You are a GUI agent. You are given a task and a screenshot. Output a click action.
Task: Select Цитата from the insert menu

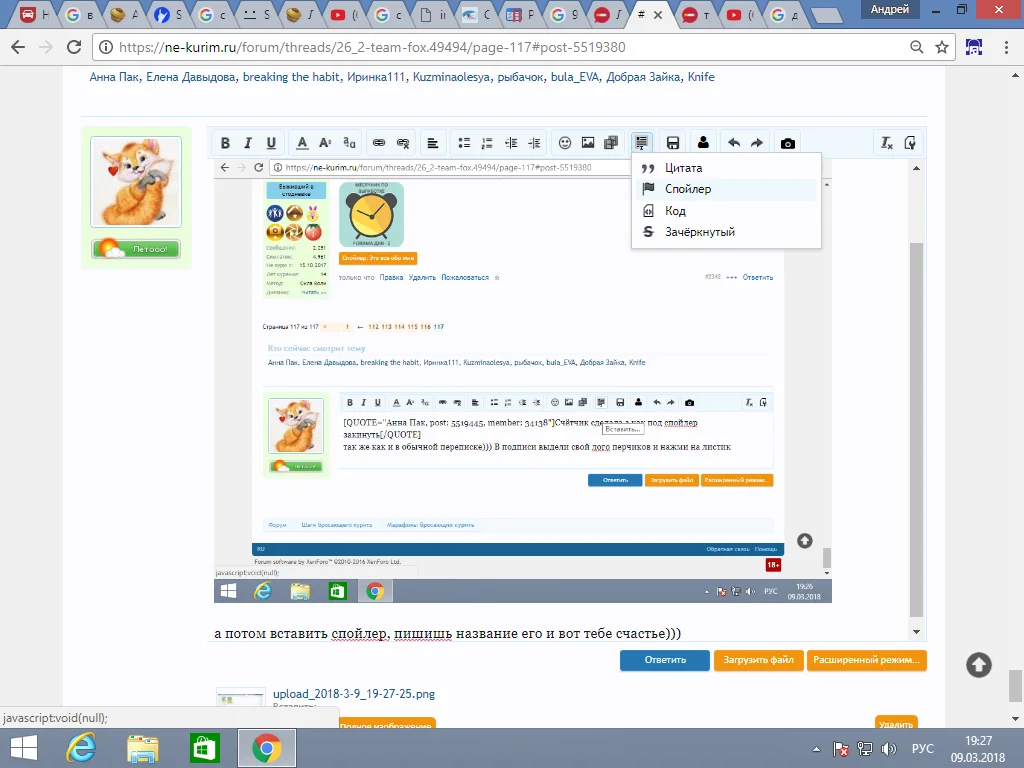[726, 168]
